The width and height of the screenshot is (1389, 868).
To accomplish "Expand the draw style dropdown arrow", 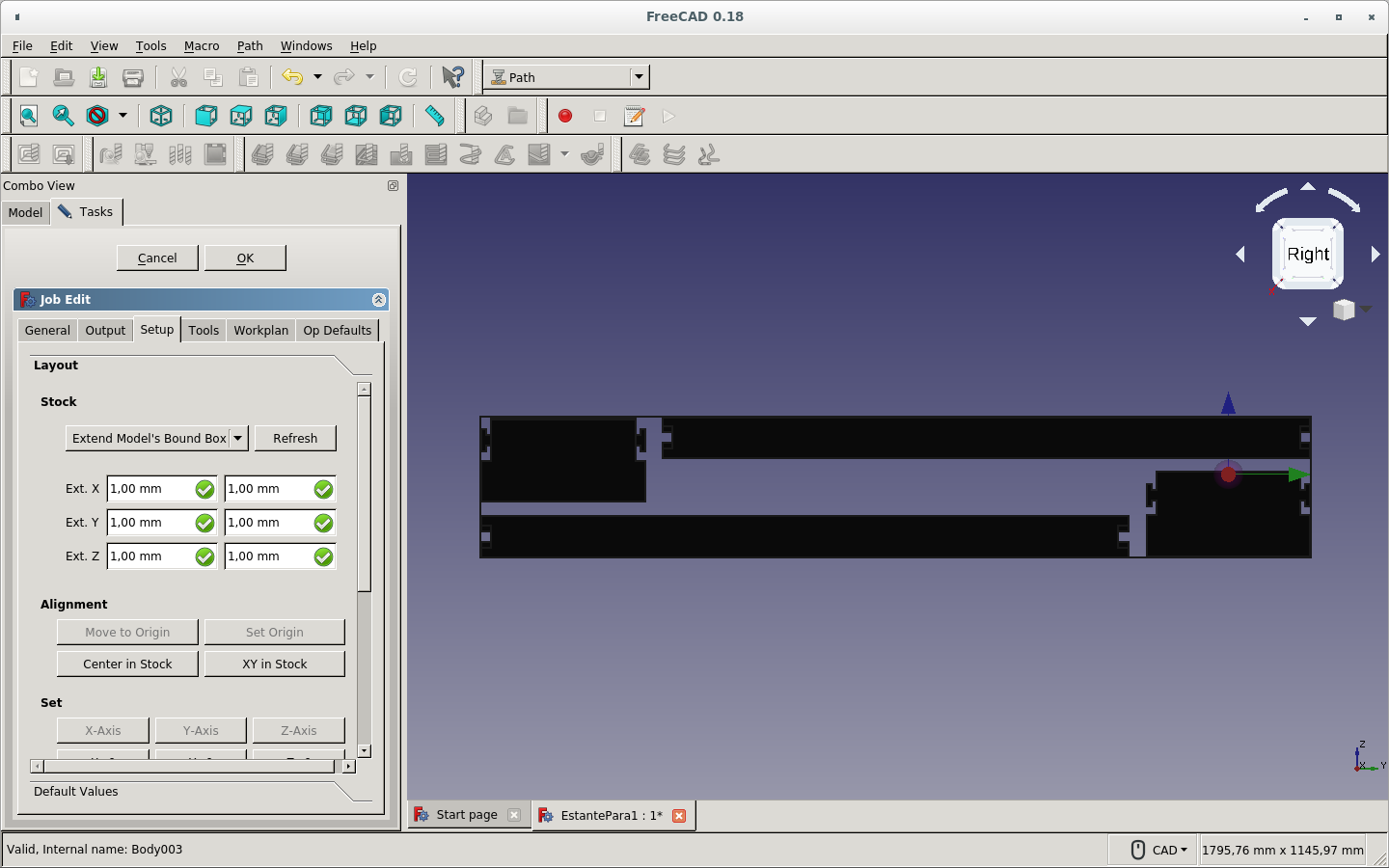I will [123, 116].
